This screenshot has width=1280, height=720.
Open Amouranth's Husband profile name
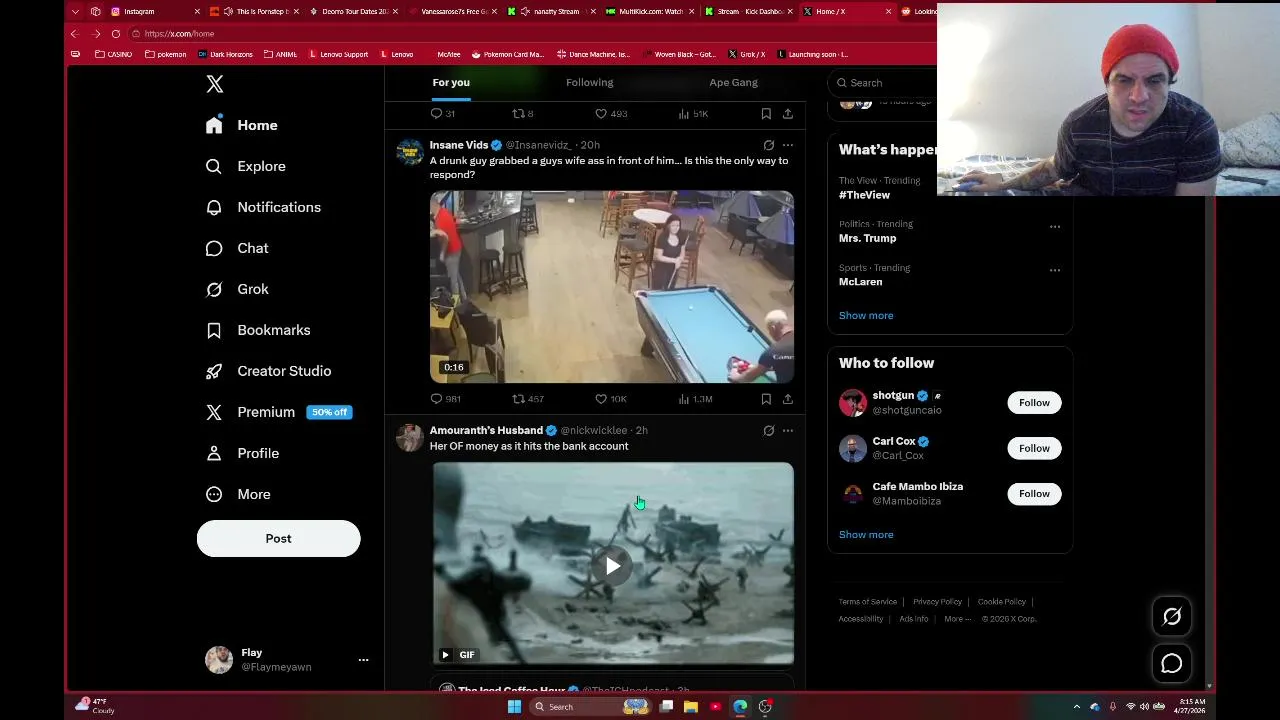(x=486, y=430)
